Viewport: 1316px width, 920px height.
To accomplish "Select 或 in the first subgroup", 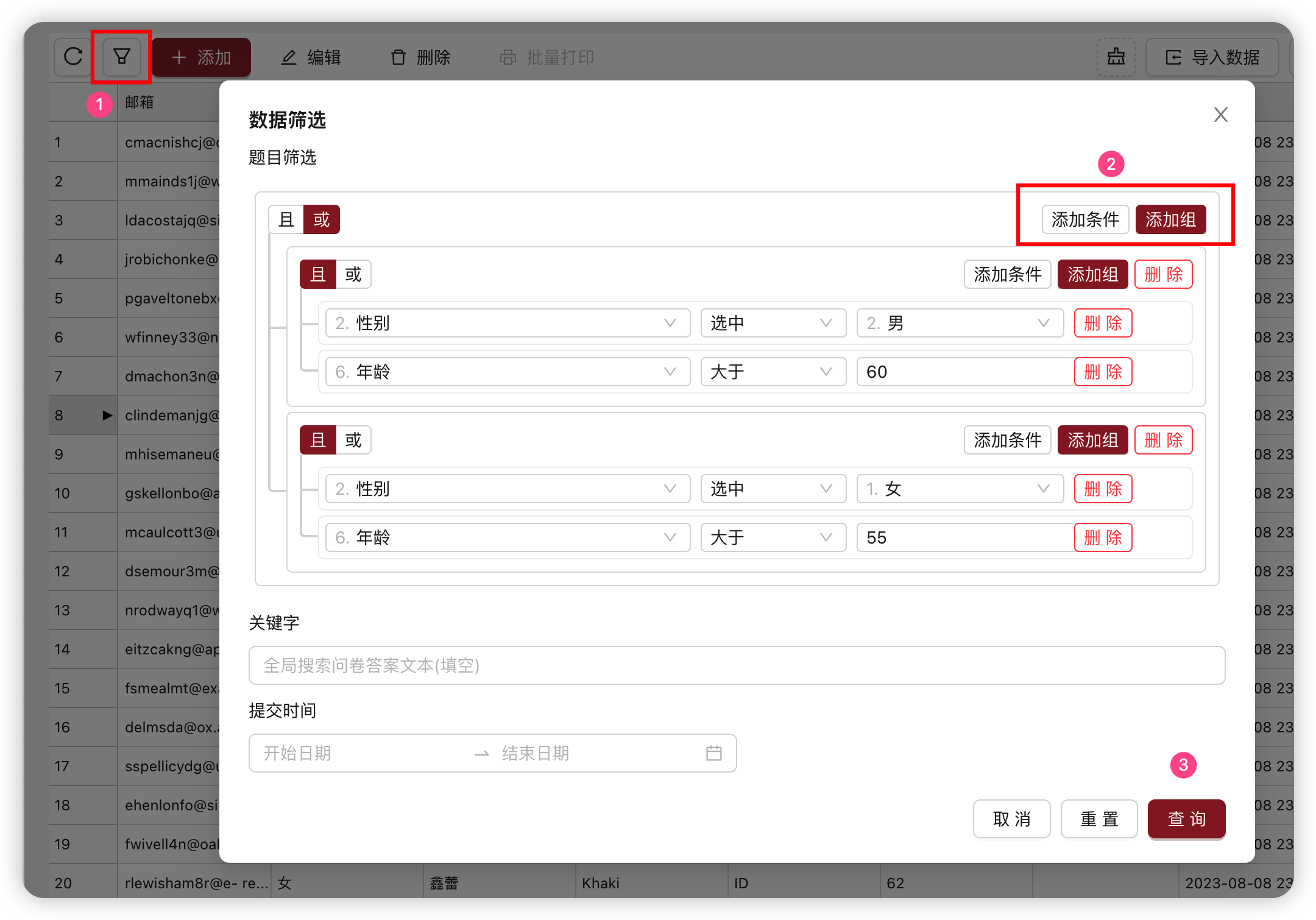I will point(353,274).
